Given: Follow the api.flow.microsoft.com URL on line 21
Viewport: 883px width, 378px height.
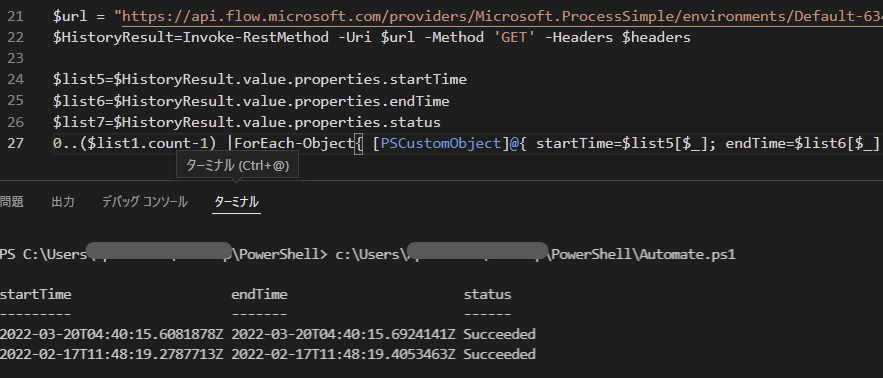Looking at the screenshot, I should [502, 16].
